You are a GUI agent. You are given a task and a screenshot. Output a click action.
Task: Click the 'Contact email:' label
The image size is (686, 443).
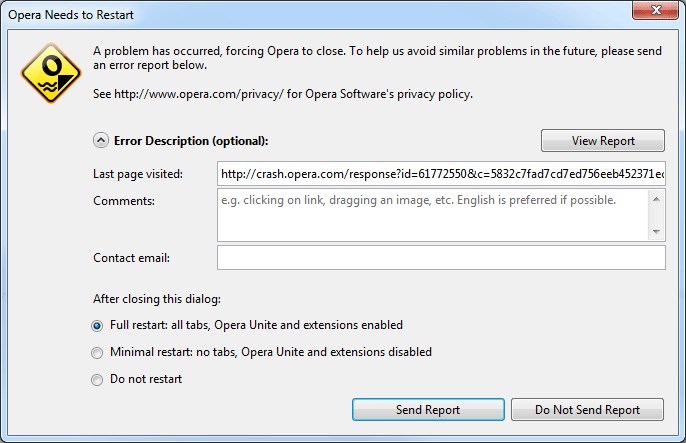[131, 258]
